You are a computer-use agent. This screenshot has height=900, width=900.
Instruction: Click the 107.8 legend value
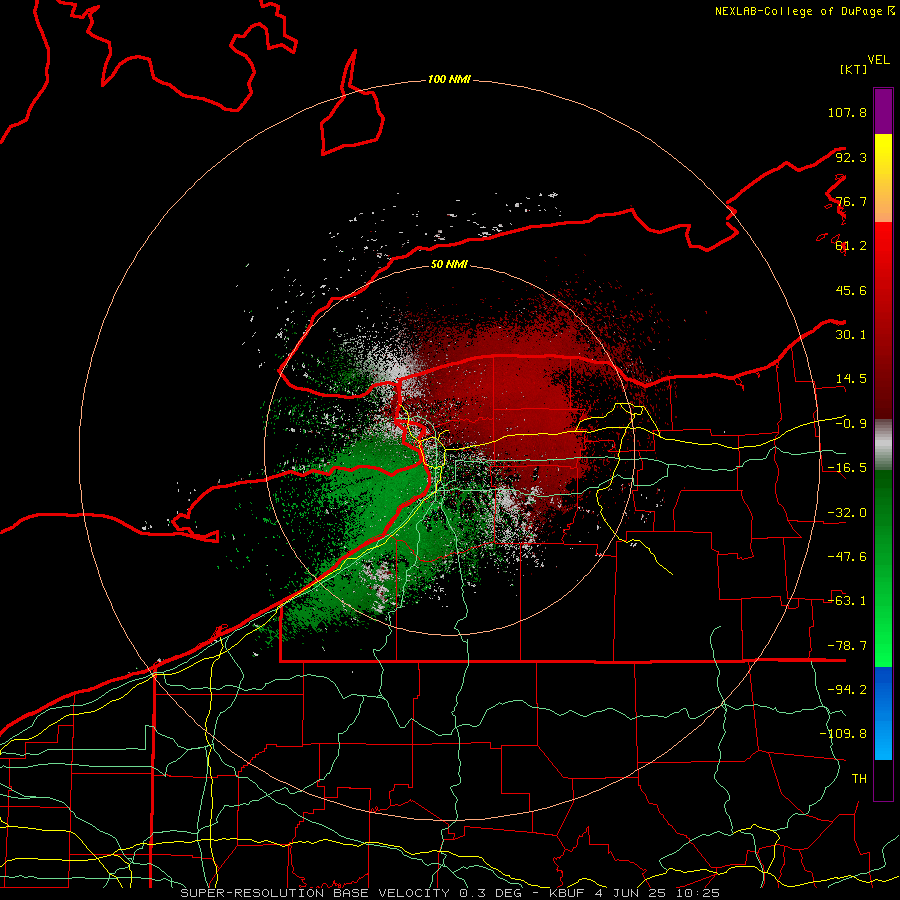point(847,112)
